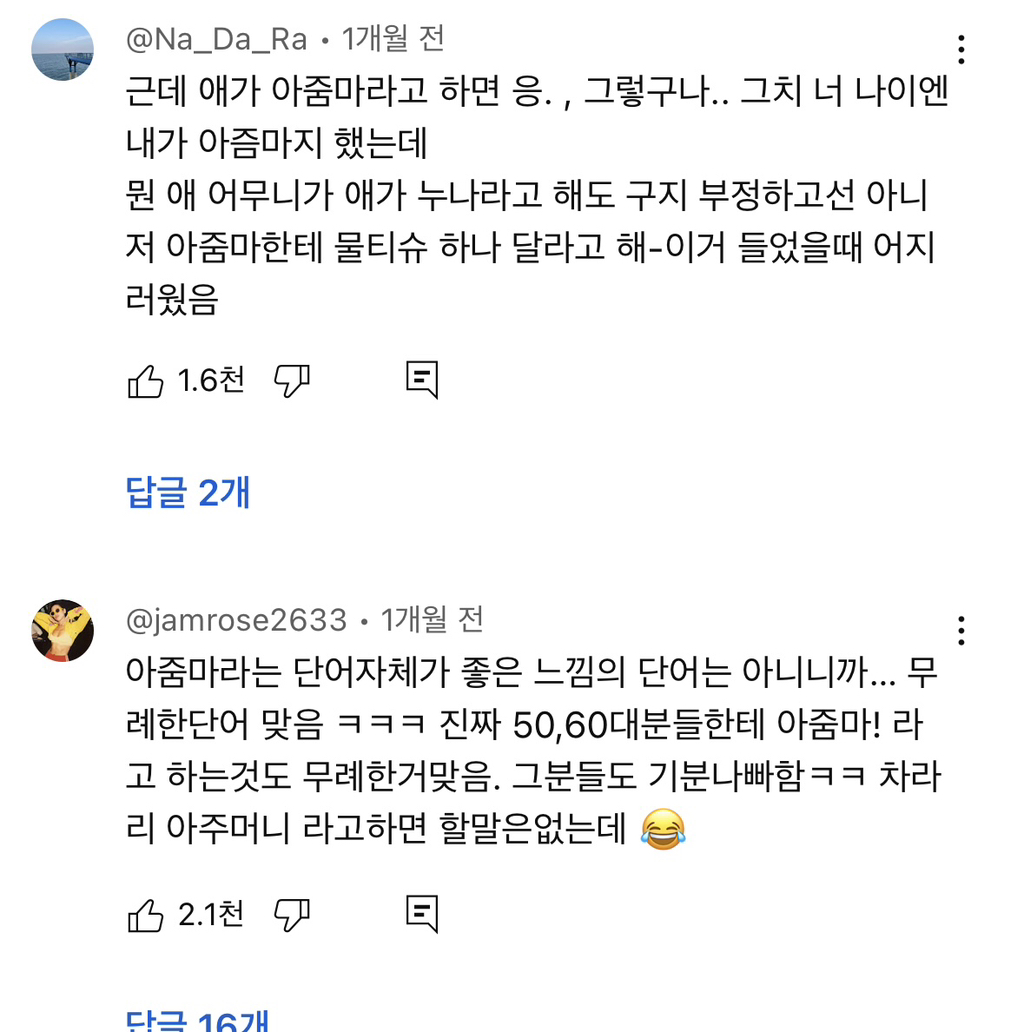Visit the @jamrose2633 channel via username
The image size is (1024, 1032).
click(237, 621)
